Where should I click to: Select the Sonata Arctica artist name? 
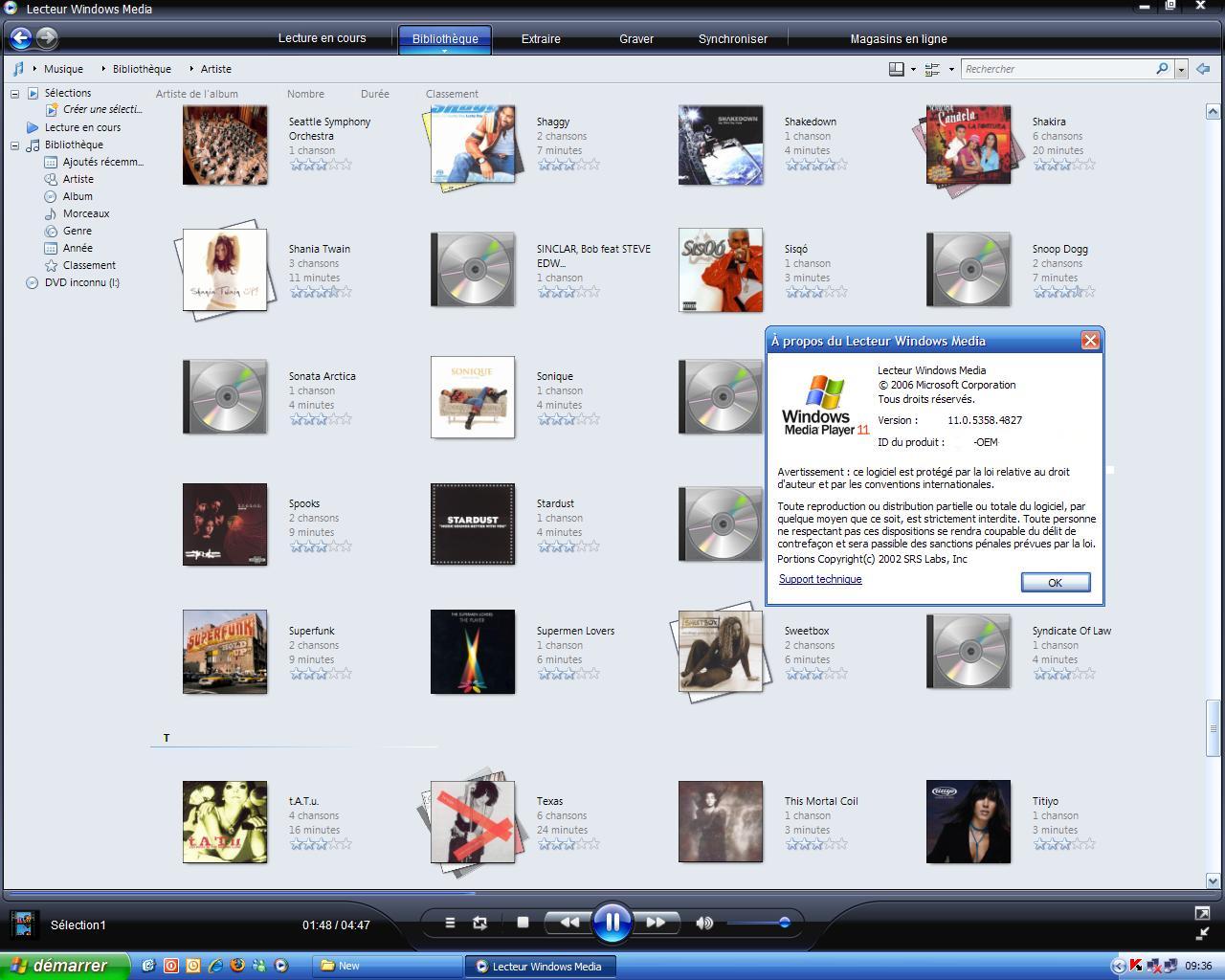coord(323,376)
